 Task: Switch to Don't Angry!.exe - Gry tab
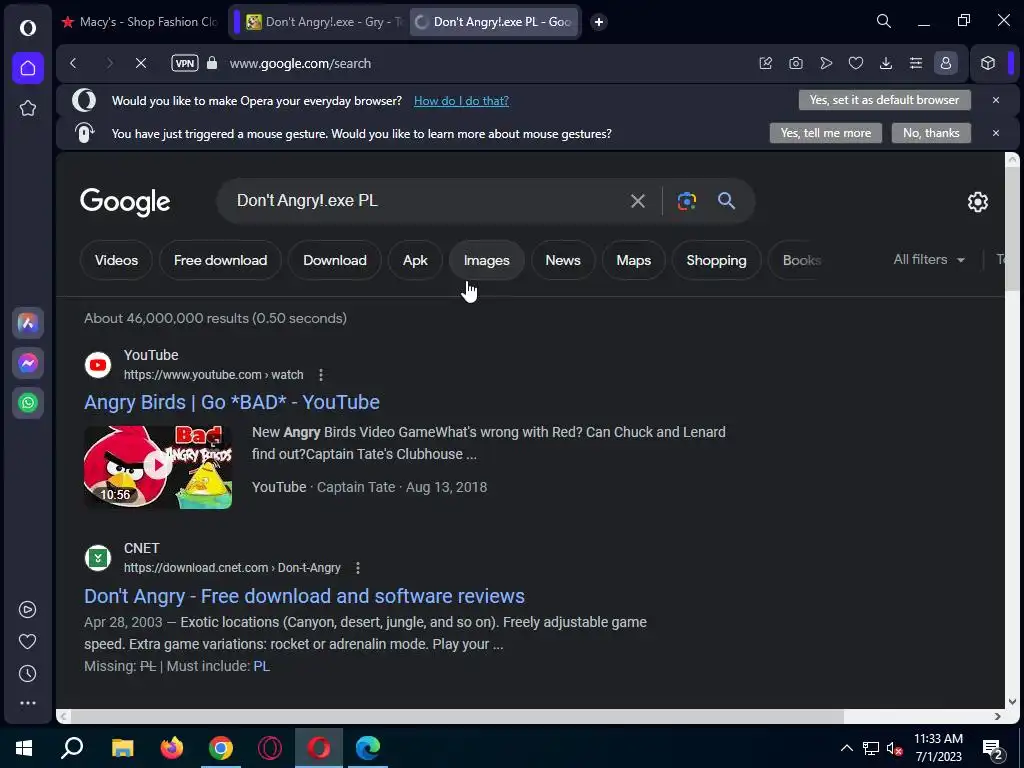tap(325, 22)
